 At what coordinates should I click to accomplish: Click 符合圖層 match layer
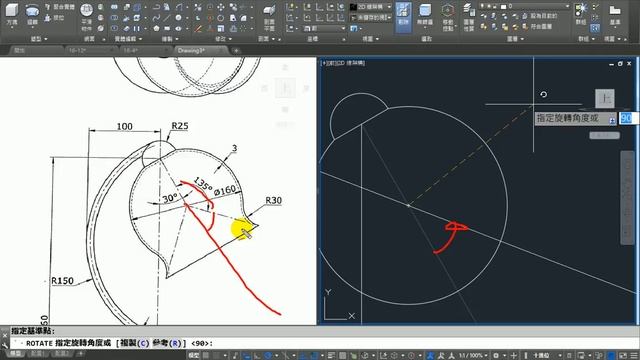(x=537, y=27)
